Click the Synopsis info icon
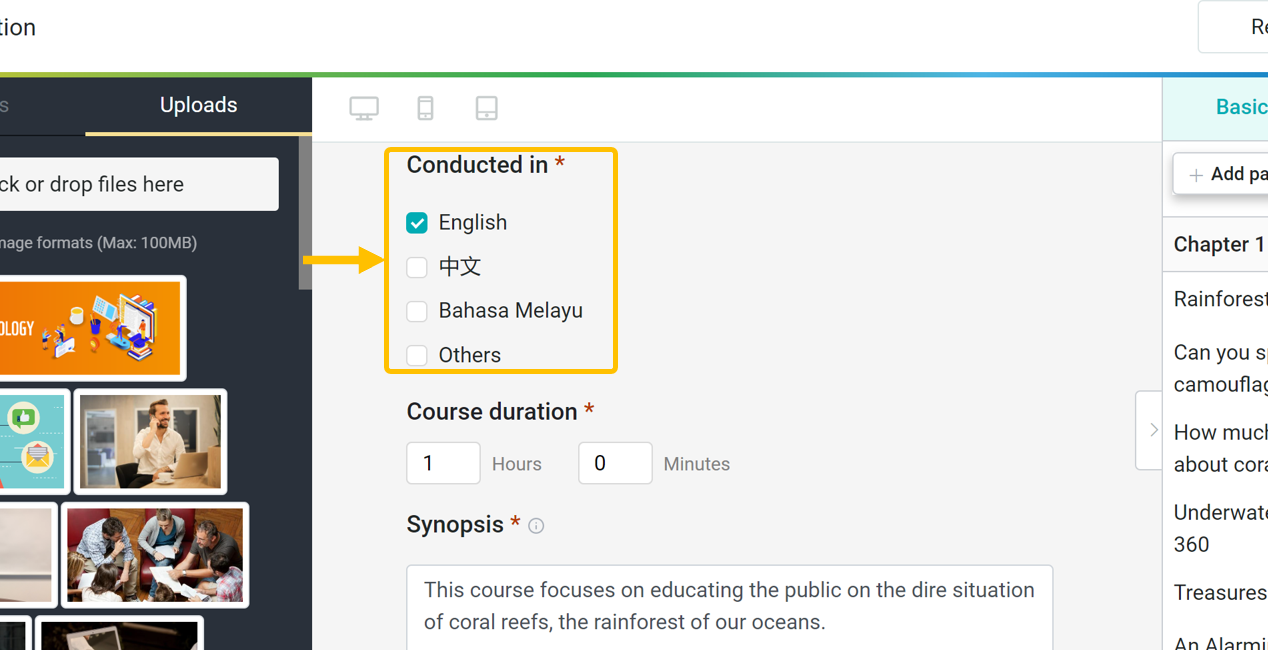The image size is (1268, 650). 536,526
